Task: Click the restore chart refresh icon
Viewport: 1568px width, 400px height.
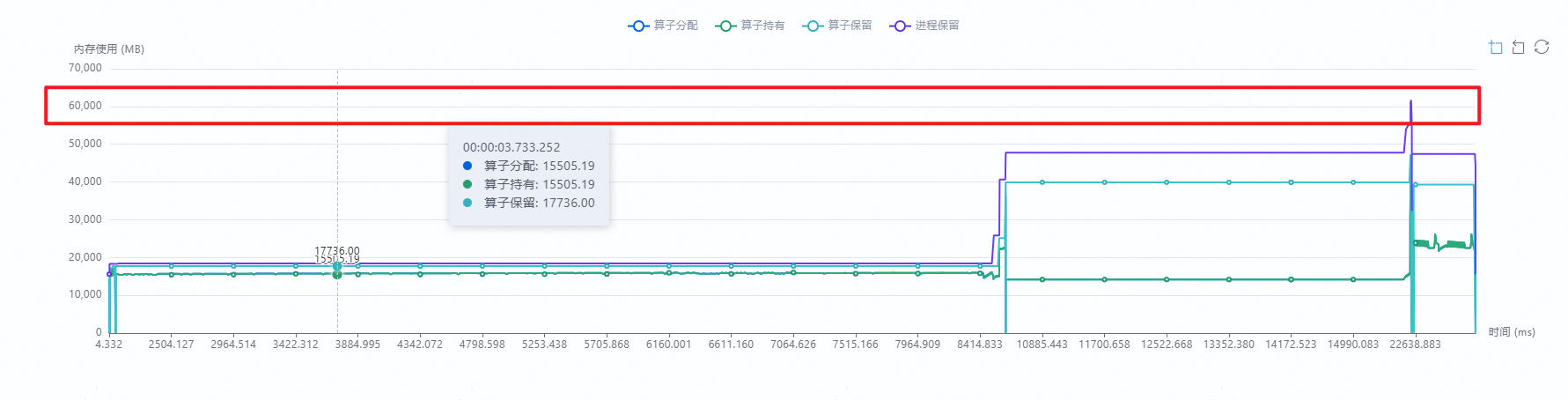Action: pyautogui.click(x=1542, y=48)
